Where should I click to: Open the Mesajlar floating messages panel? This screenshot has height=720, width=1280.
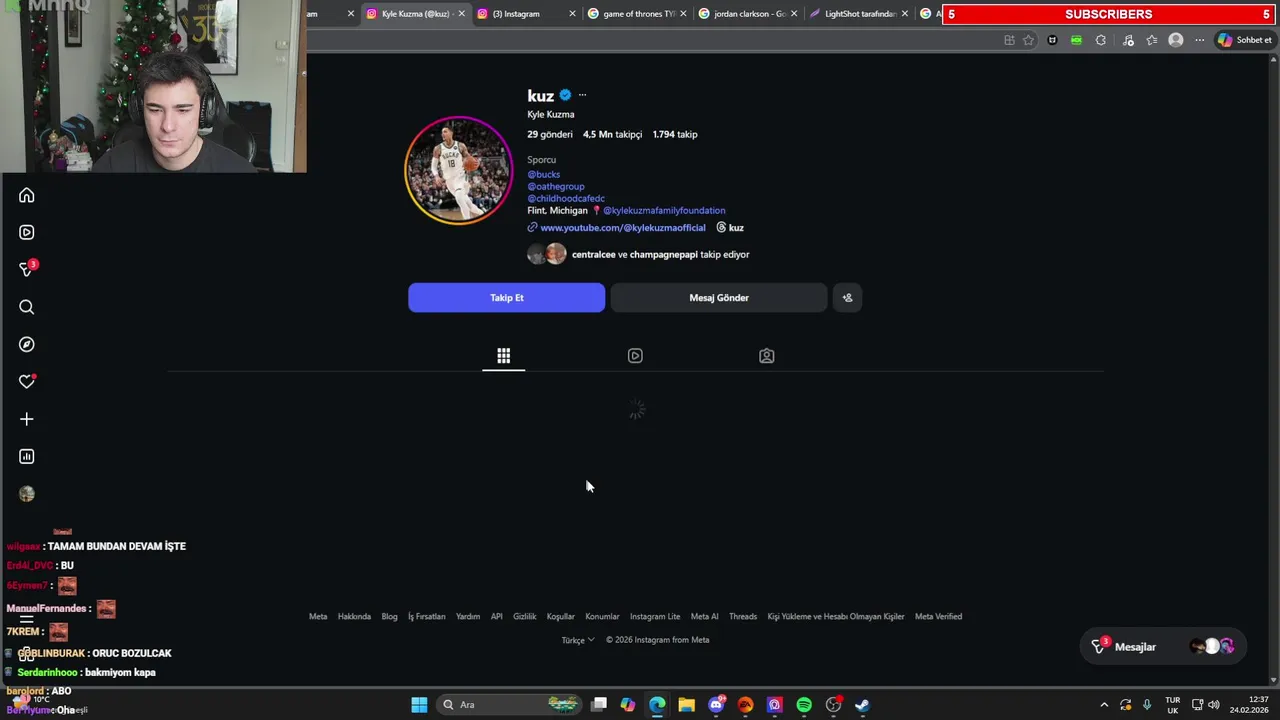point(1165,647)
